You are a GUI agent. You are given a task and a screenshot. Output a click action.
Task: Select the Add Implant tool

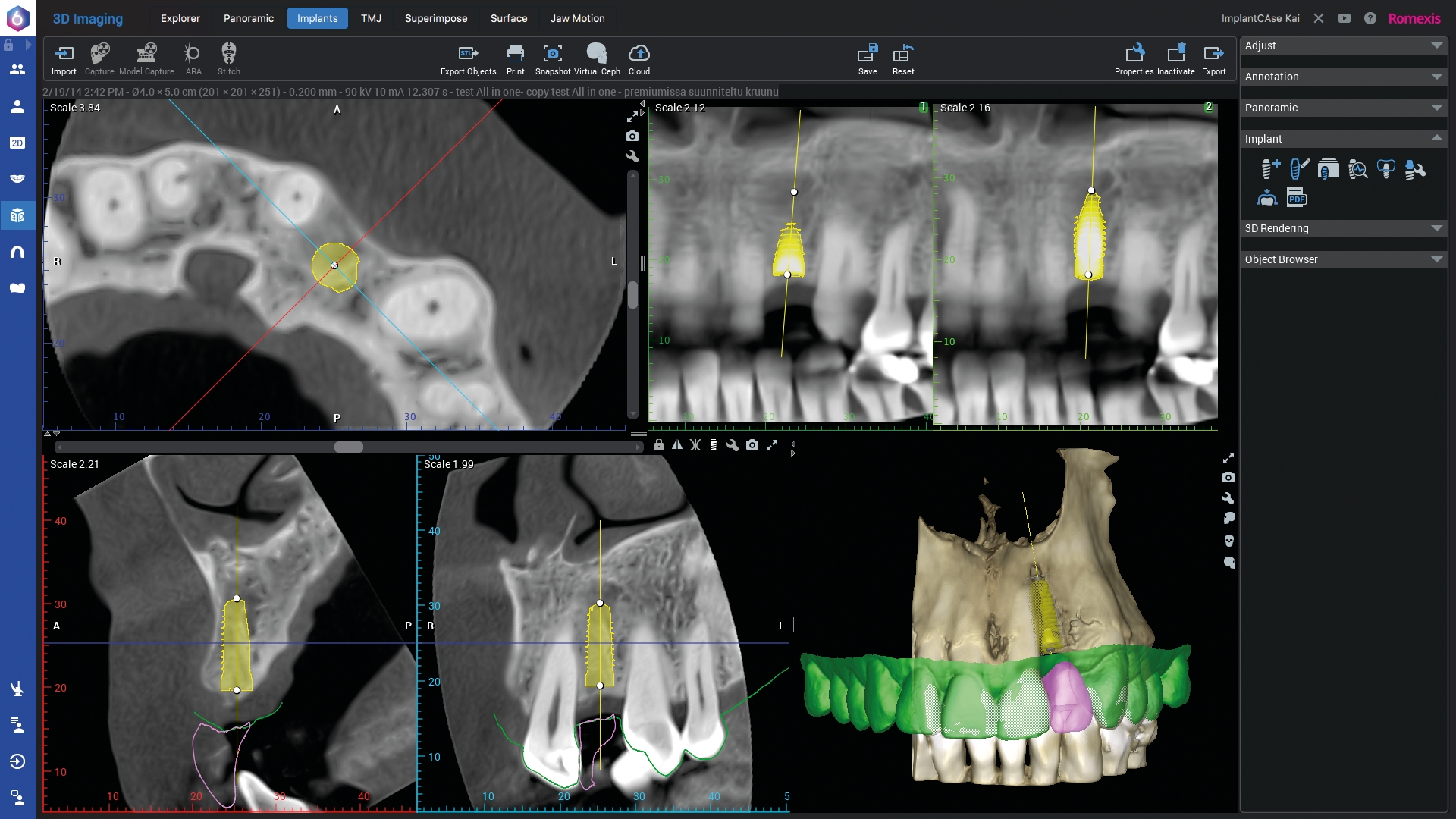(x=1271, y=169)
